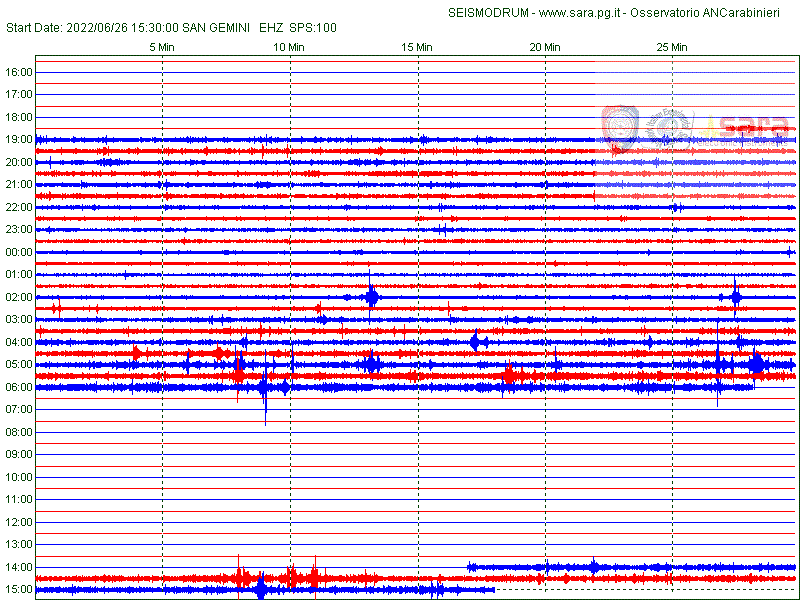Click the 10:00 hour label
The image size is (800, 600).
(x=19, y=478)
